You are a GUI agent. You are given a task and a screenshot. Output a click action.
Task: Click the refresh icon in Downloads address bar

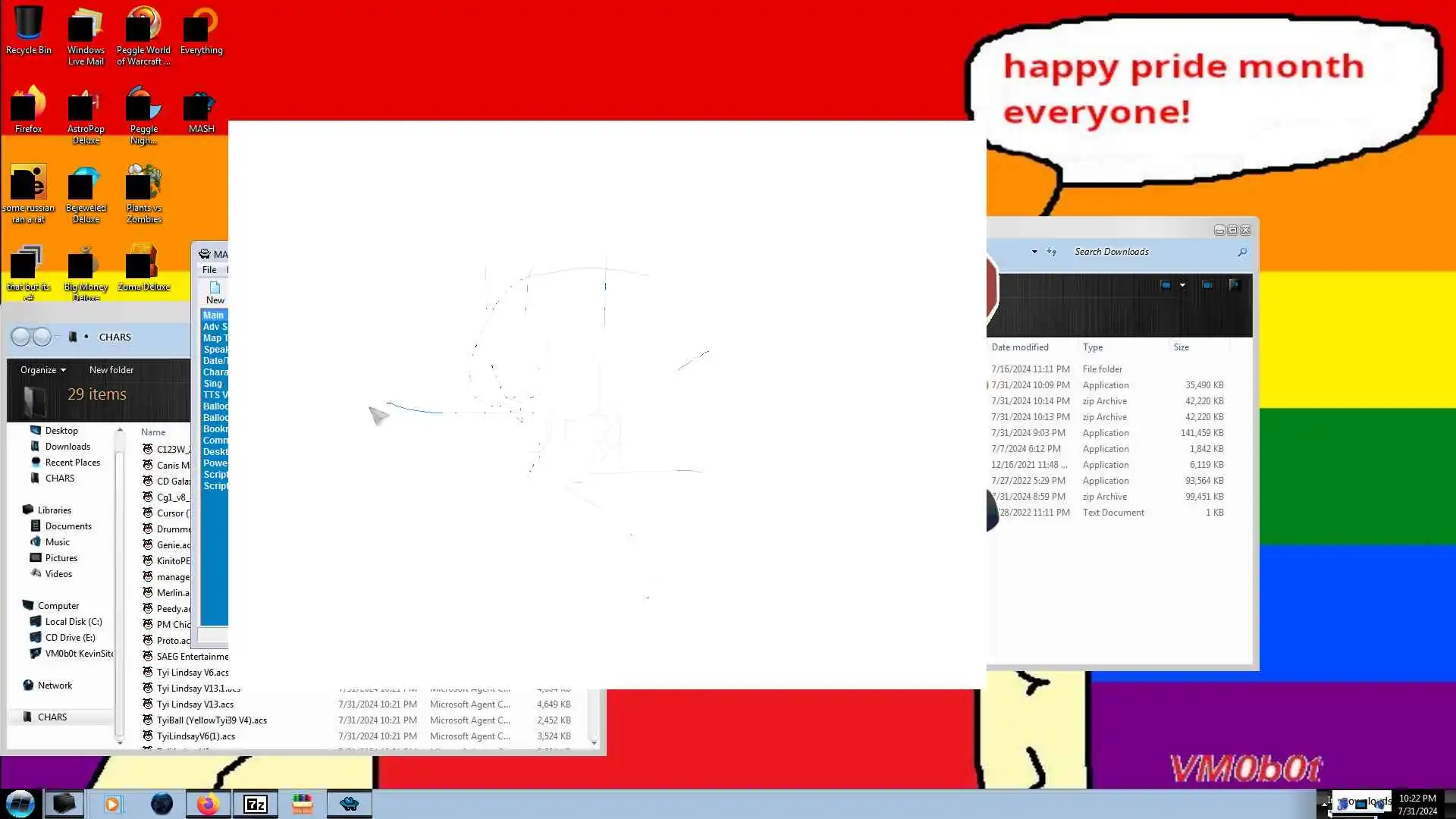tap(1052, 252)
